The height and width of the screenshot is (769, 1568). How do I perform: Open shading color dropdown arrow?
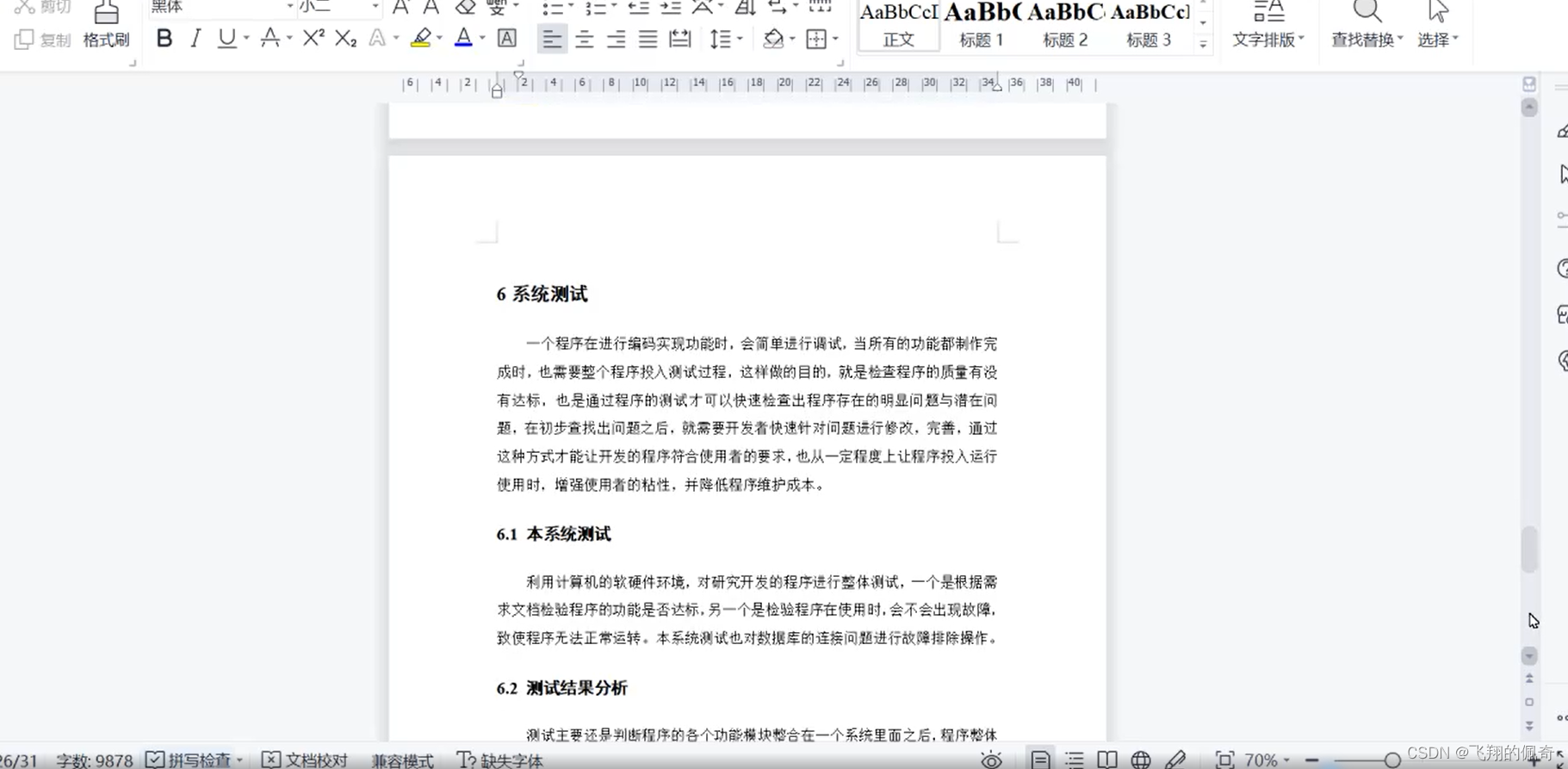(x=792, y=39)
